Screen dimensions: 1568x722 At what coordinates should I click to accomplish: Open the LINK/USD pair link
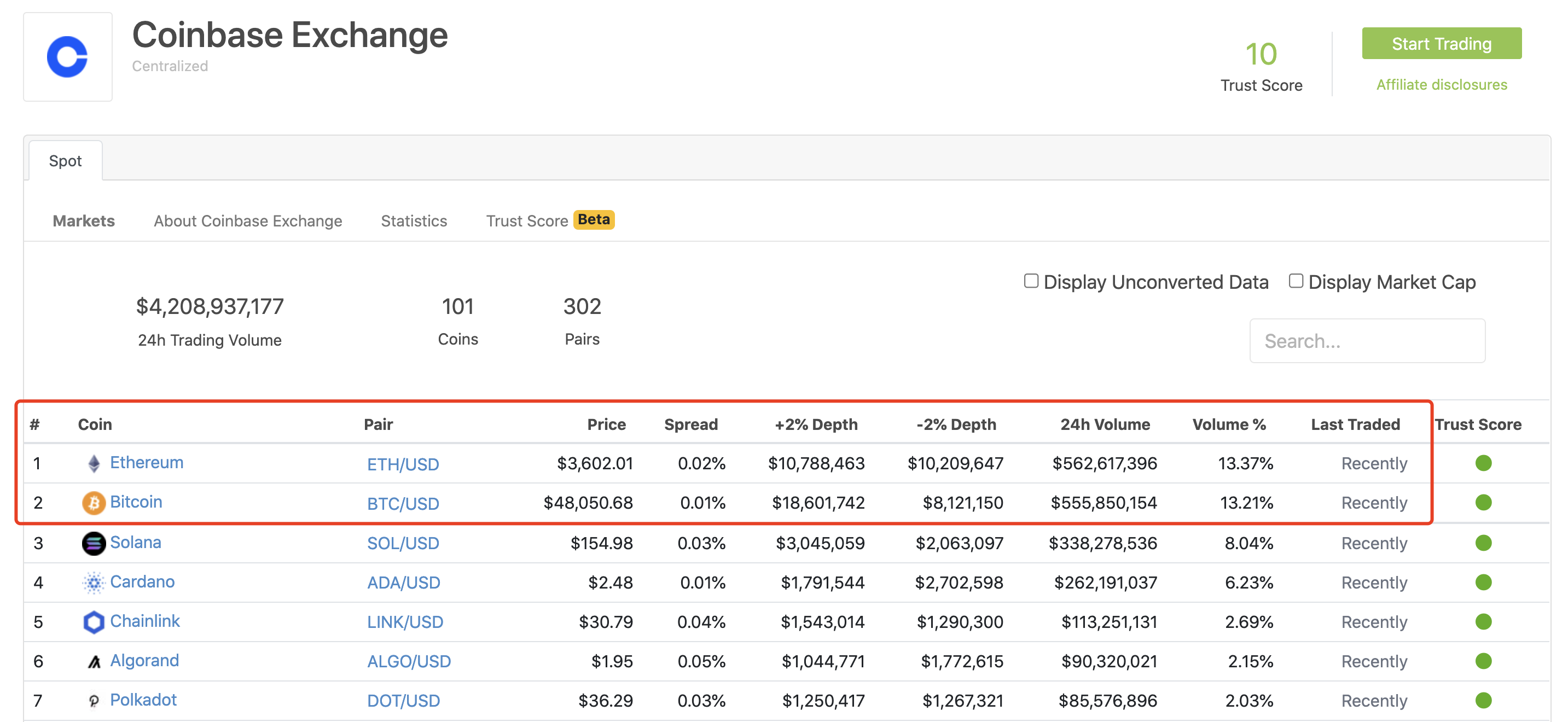point(405,623)
